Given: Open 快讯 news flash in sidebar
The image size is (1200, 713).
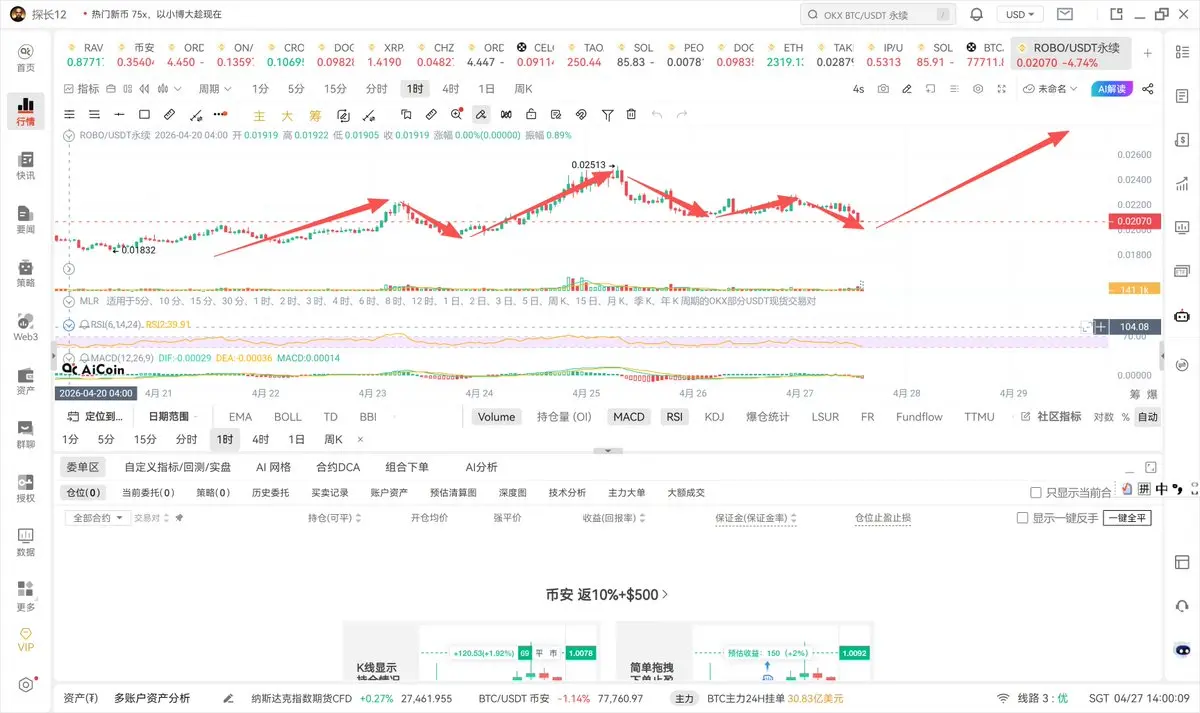Looking at the screenshot, I should coord(25,165).
